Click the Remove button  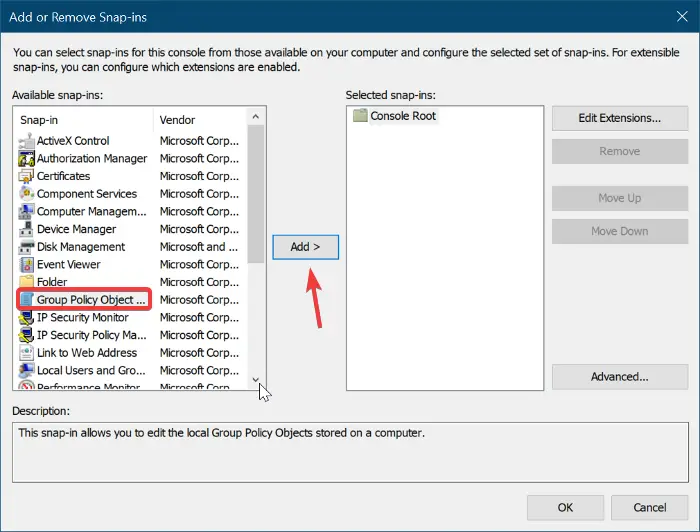point(620,151)
